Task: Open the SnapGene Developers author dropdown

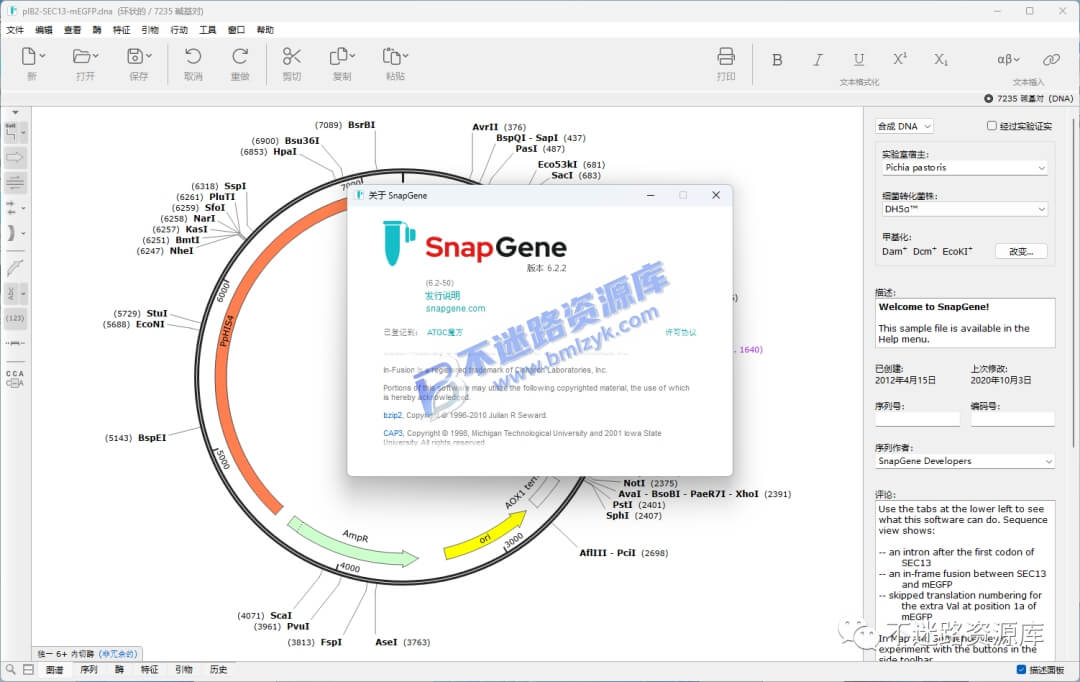Action: (x=965, y=461)
